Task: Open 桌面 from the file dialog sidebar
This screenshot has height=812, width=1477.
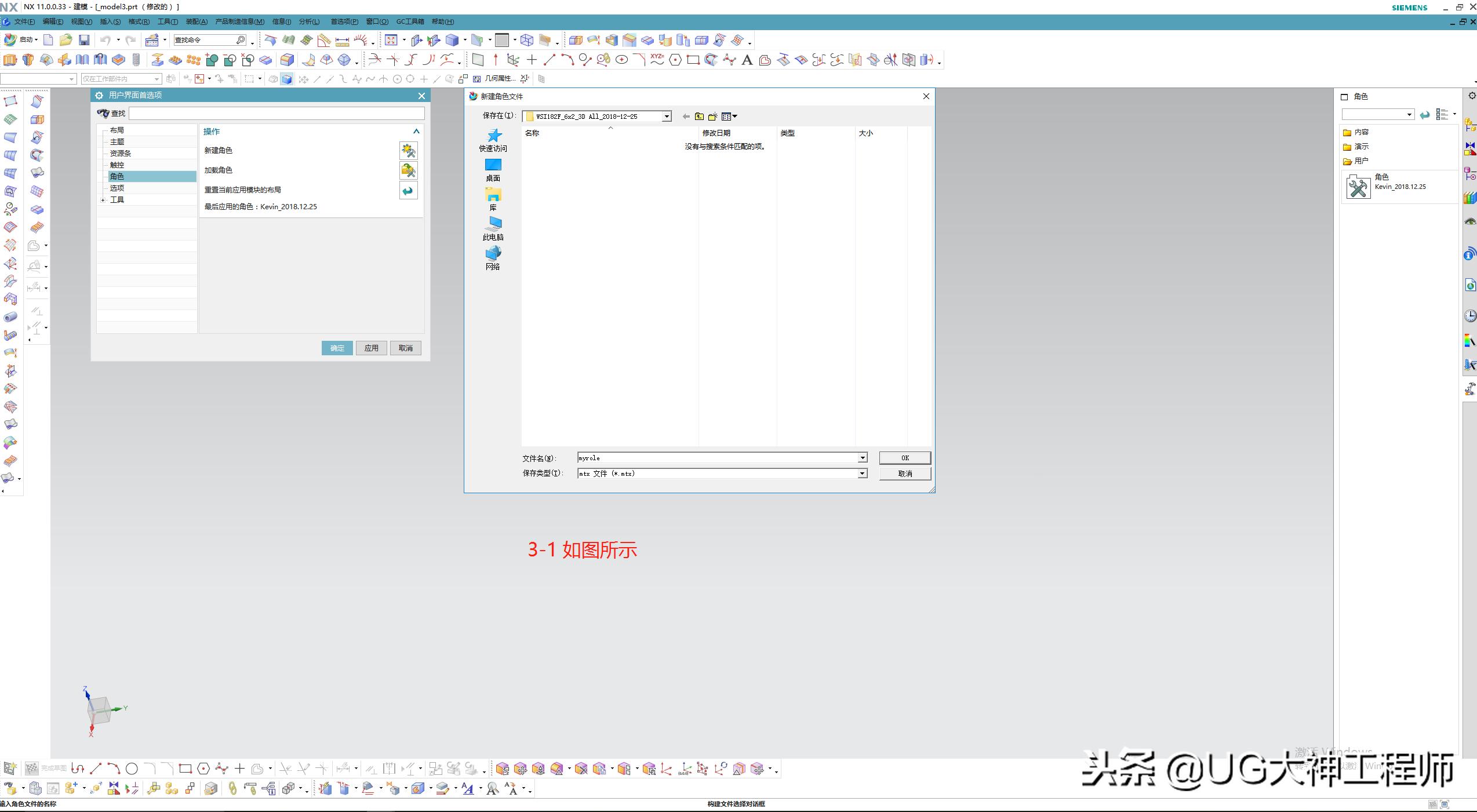Action: pyautogui.click(x=493, y=170)
